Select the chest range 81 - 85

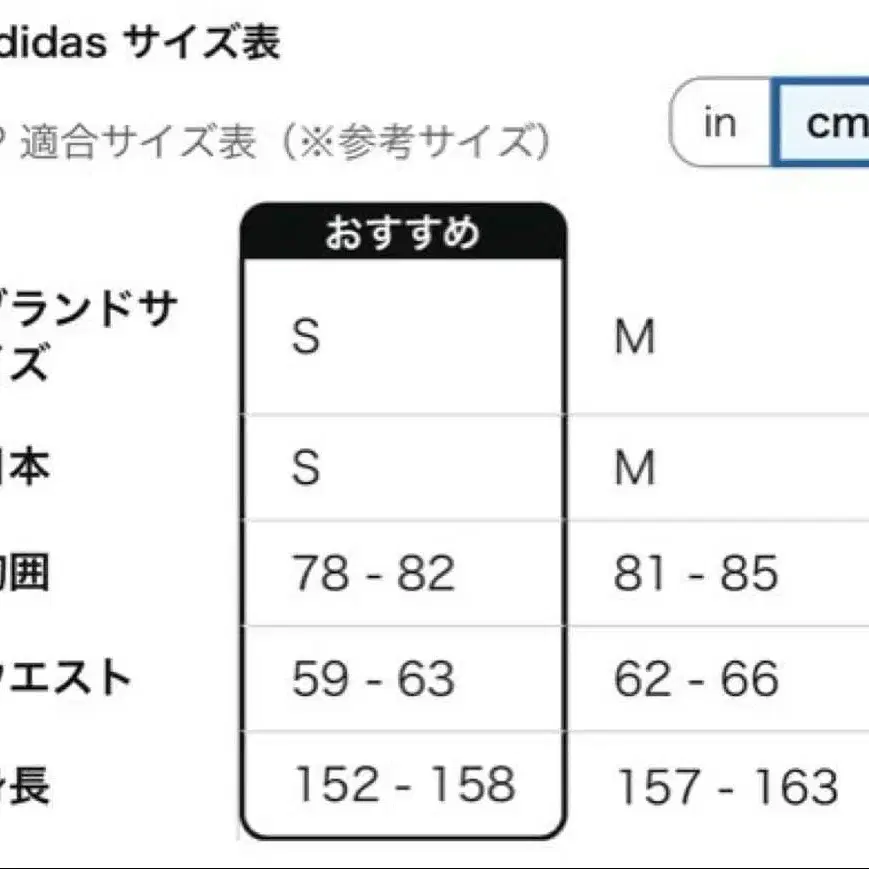pyautogui.click(x=696, y=572)
